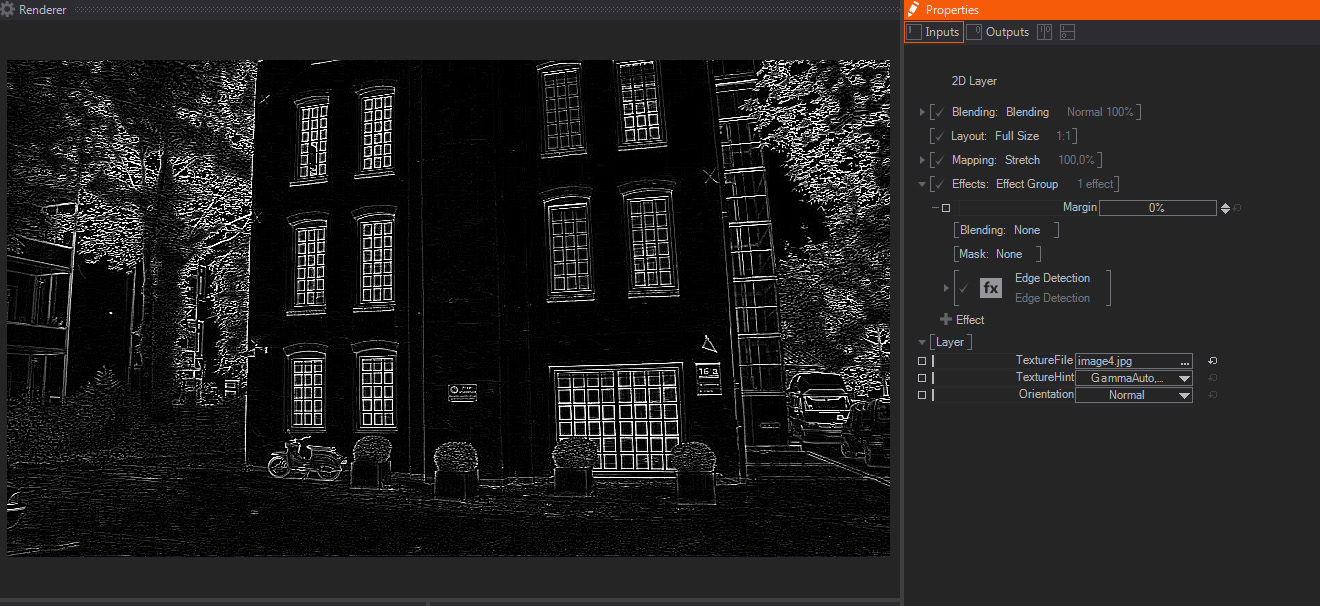The width and height of the screenshot is (1320, 606).
Task: Disable the Effects group checkmark
Action: point(936,183)
